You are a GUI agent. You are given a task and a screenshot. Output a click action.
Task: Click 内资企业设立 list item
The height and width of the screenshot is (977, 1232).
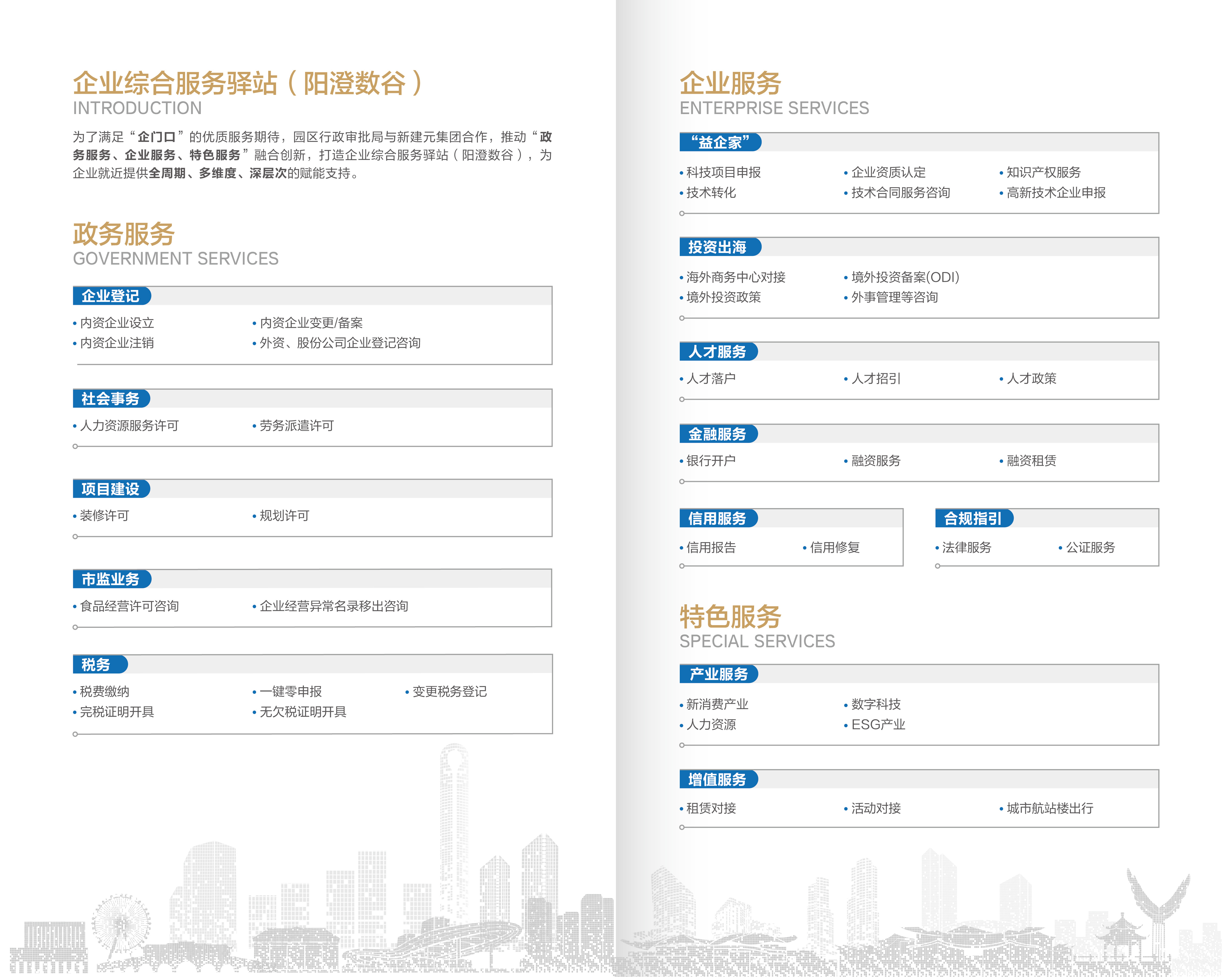tap(117, 323)
